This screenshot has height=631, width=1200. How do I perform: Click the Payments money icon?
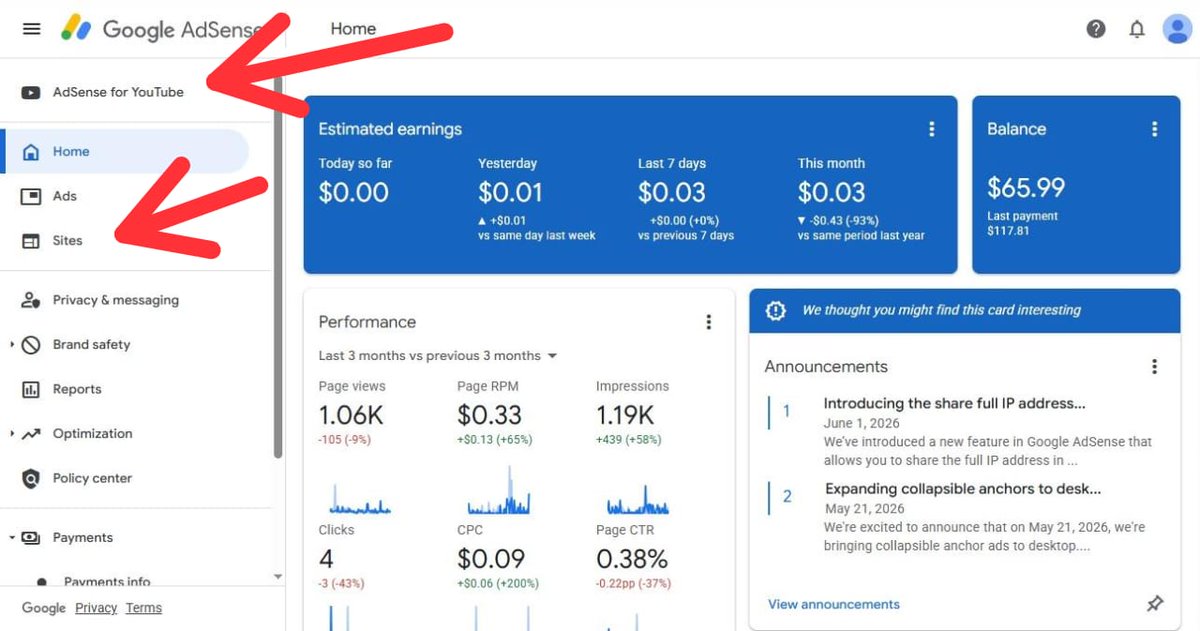(31, 537)
